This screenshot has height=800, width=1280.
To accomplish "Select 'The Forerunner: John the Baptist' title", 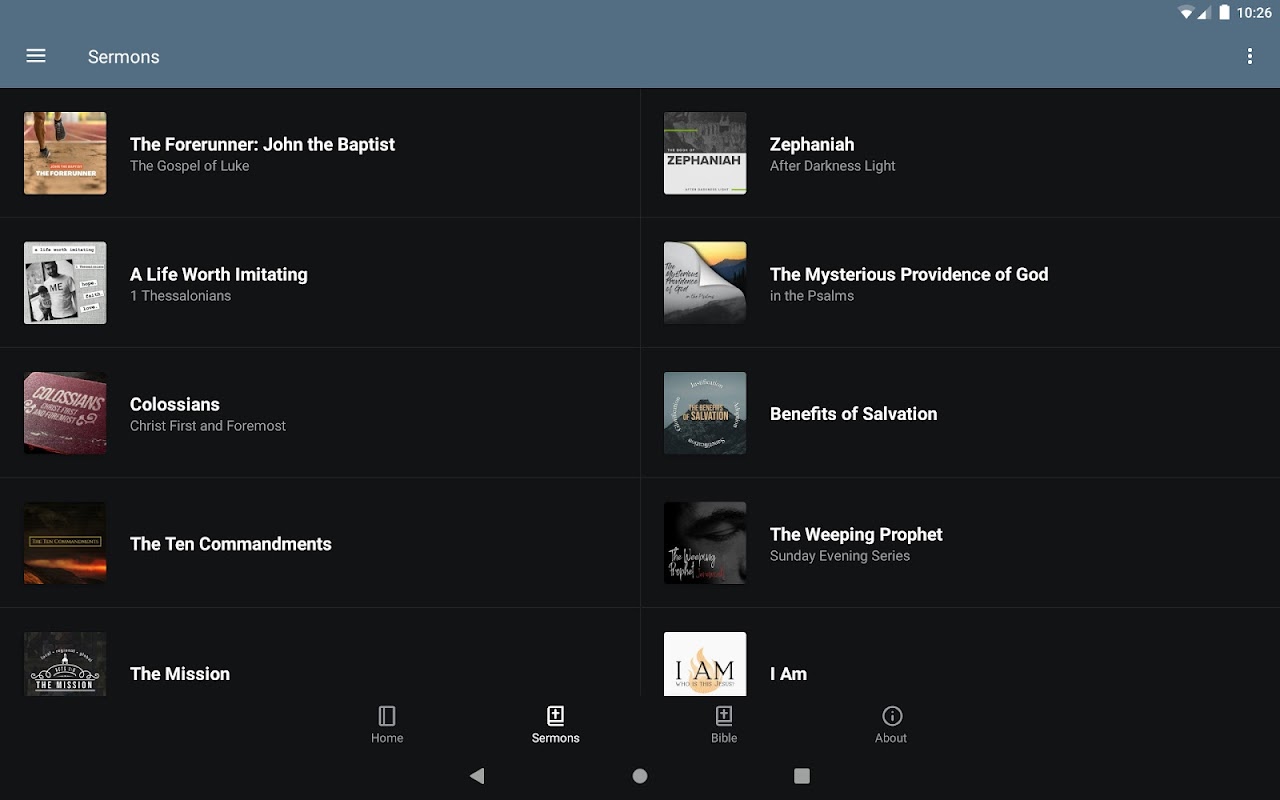I will (x=262, y=144).
